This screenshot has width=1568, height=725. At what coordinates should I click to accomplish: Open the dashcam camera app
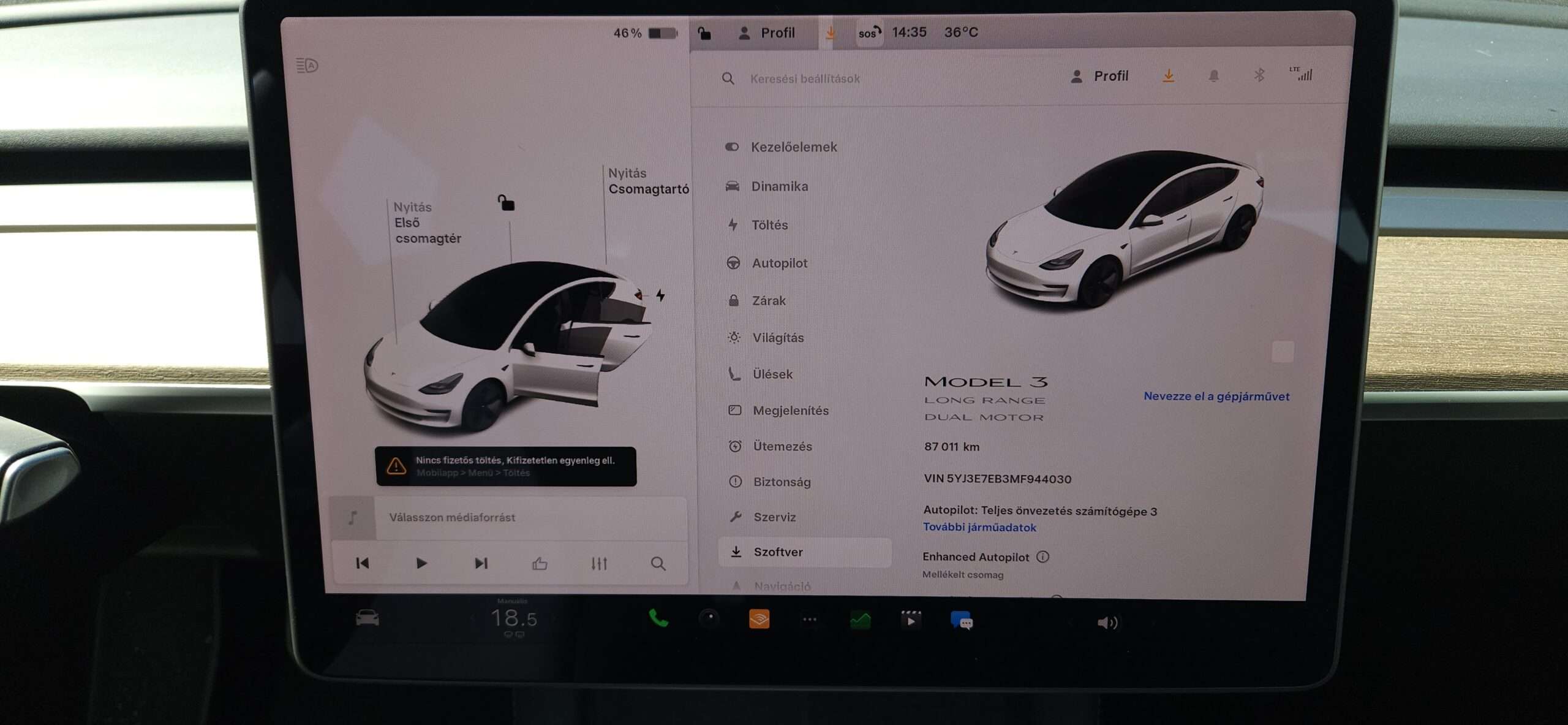(709, 619)
